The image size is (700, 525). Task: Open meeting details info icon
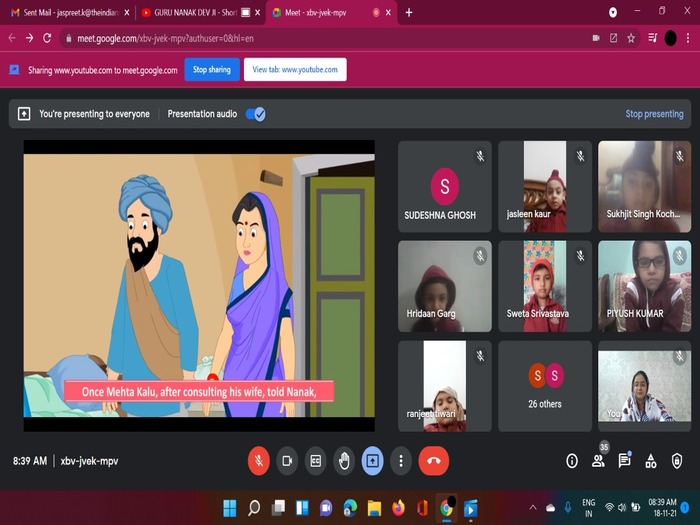572,461
